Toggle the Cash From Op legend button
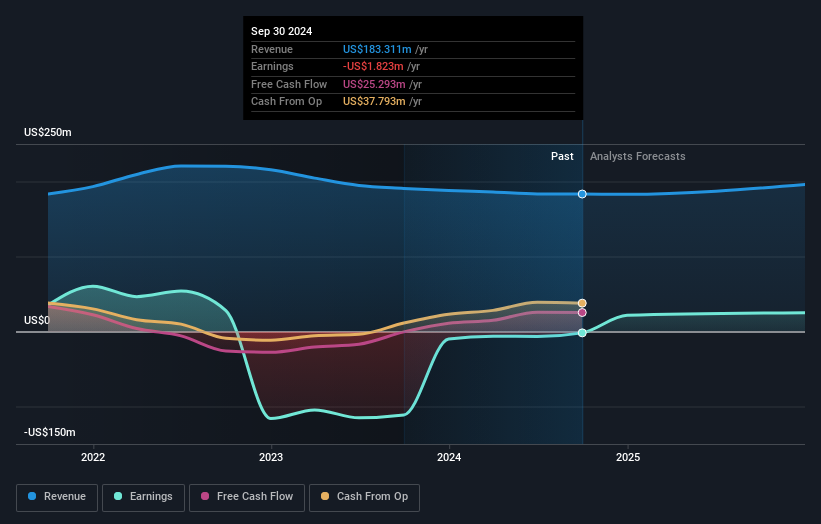 point(364,497)
